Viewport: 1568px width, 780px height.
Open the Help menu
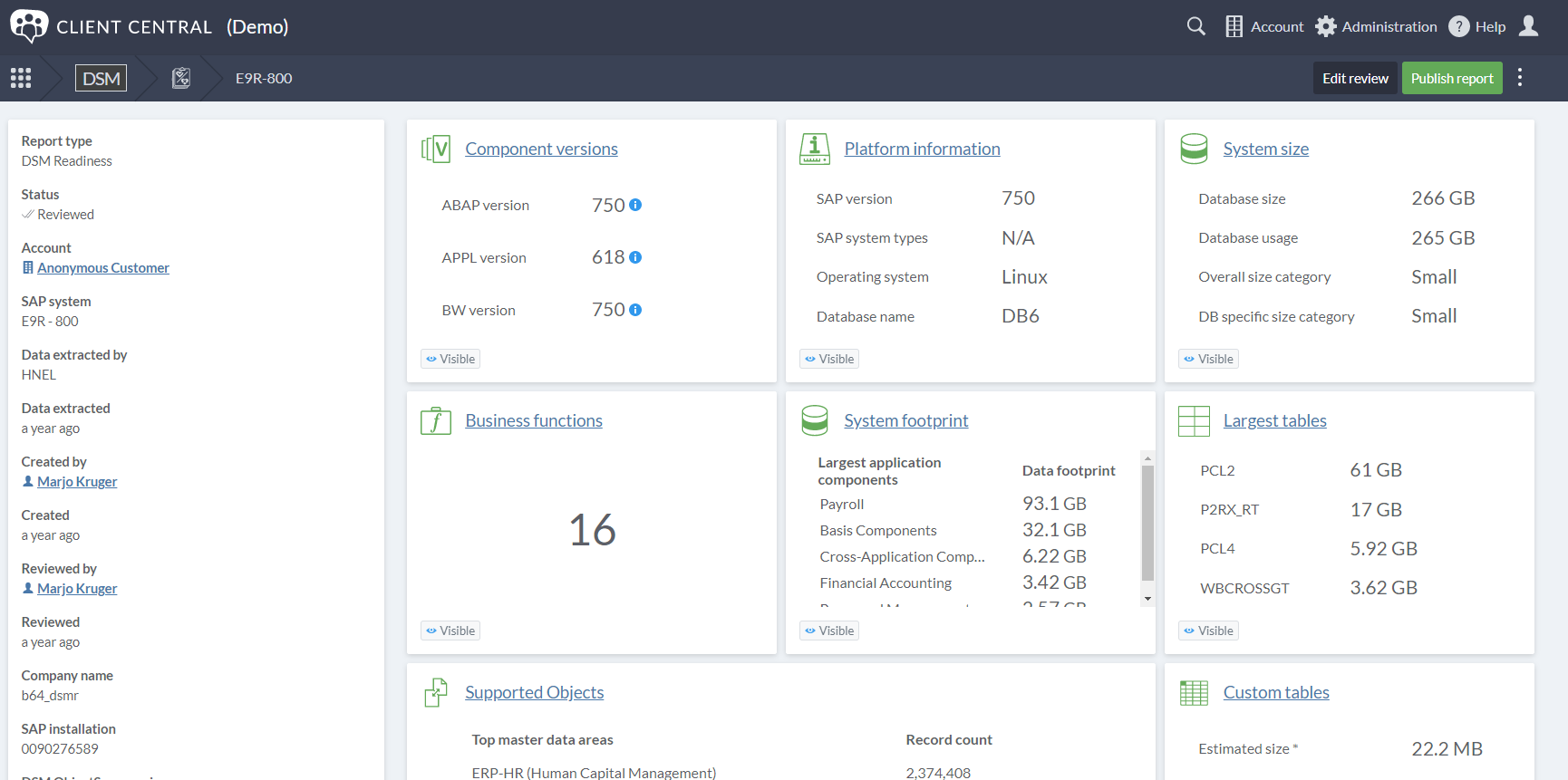click(1476, 26)
